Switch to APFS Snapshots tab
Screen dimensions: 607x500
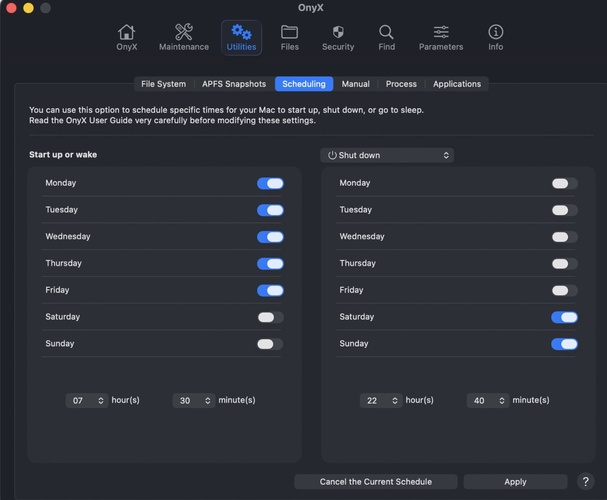click(x=234, y=84)
